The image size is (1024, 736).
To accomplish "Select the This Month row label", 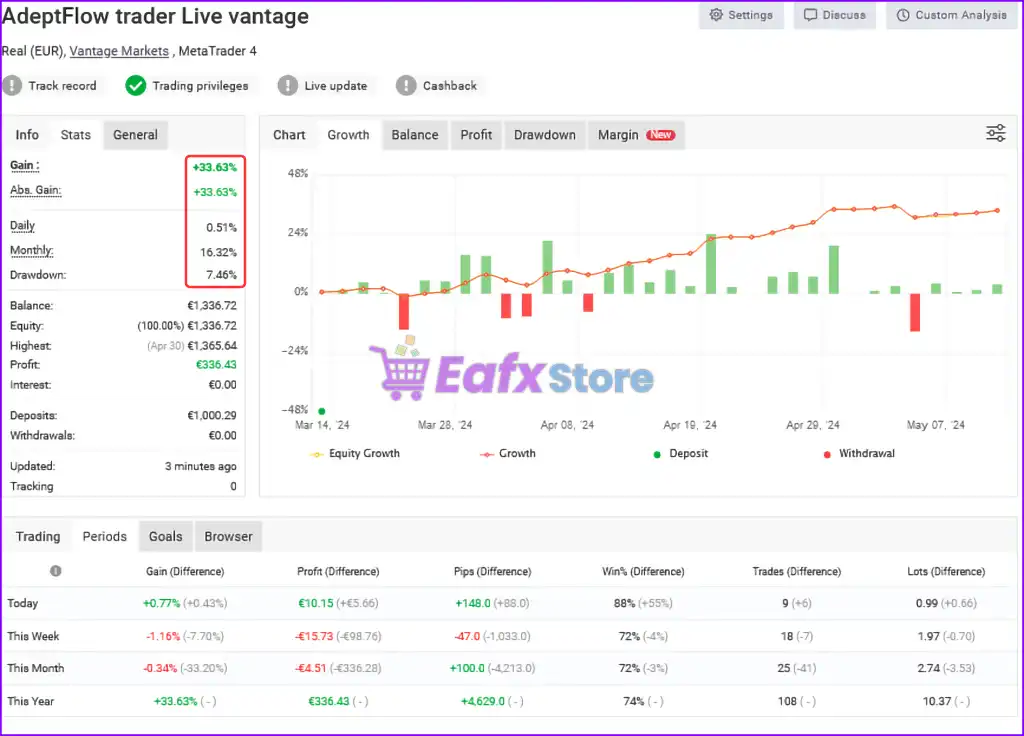I will [36, 668].
